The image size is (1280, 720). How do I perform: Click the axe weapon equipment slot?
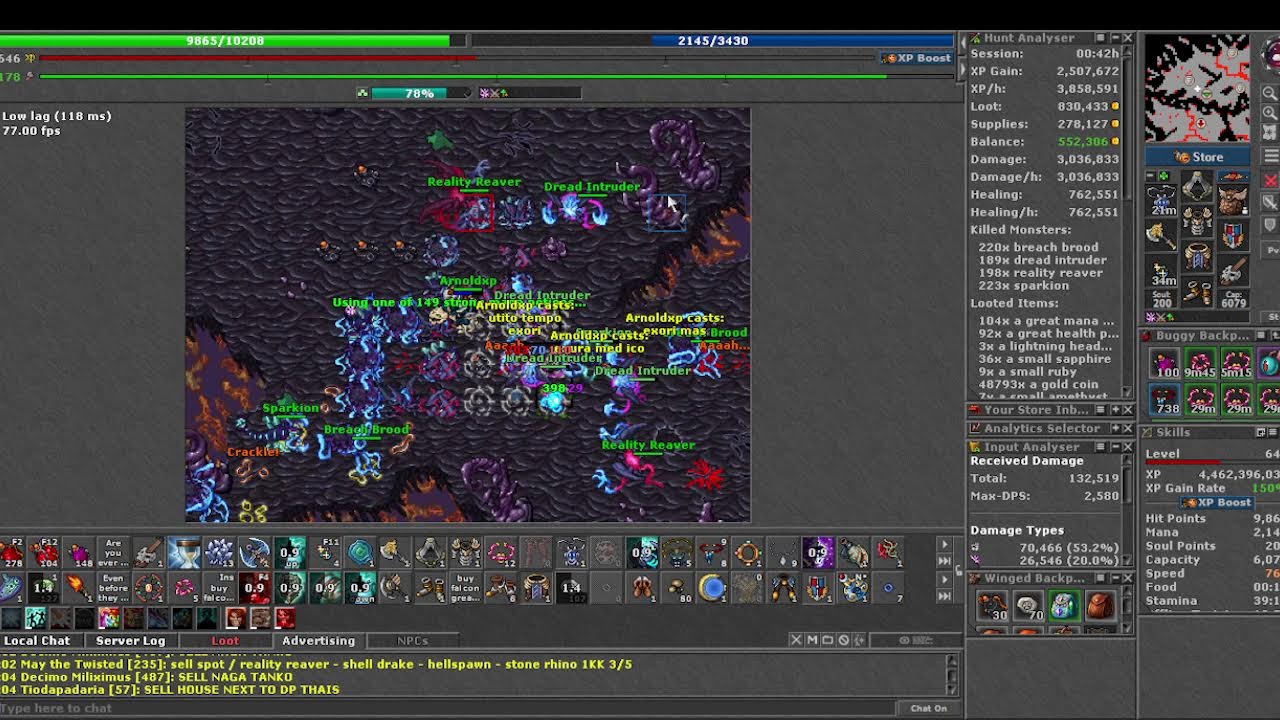[1161, 235]
